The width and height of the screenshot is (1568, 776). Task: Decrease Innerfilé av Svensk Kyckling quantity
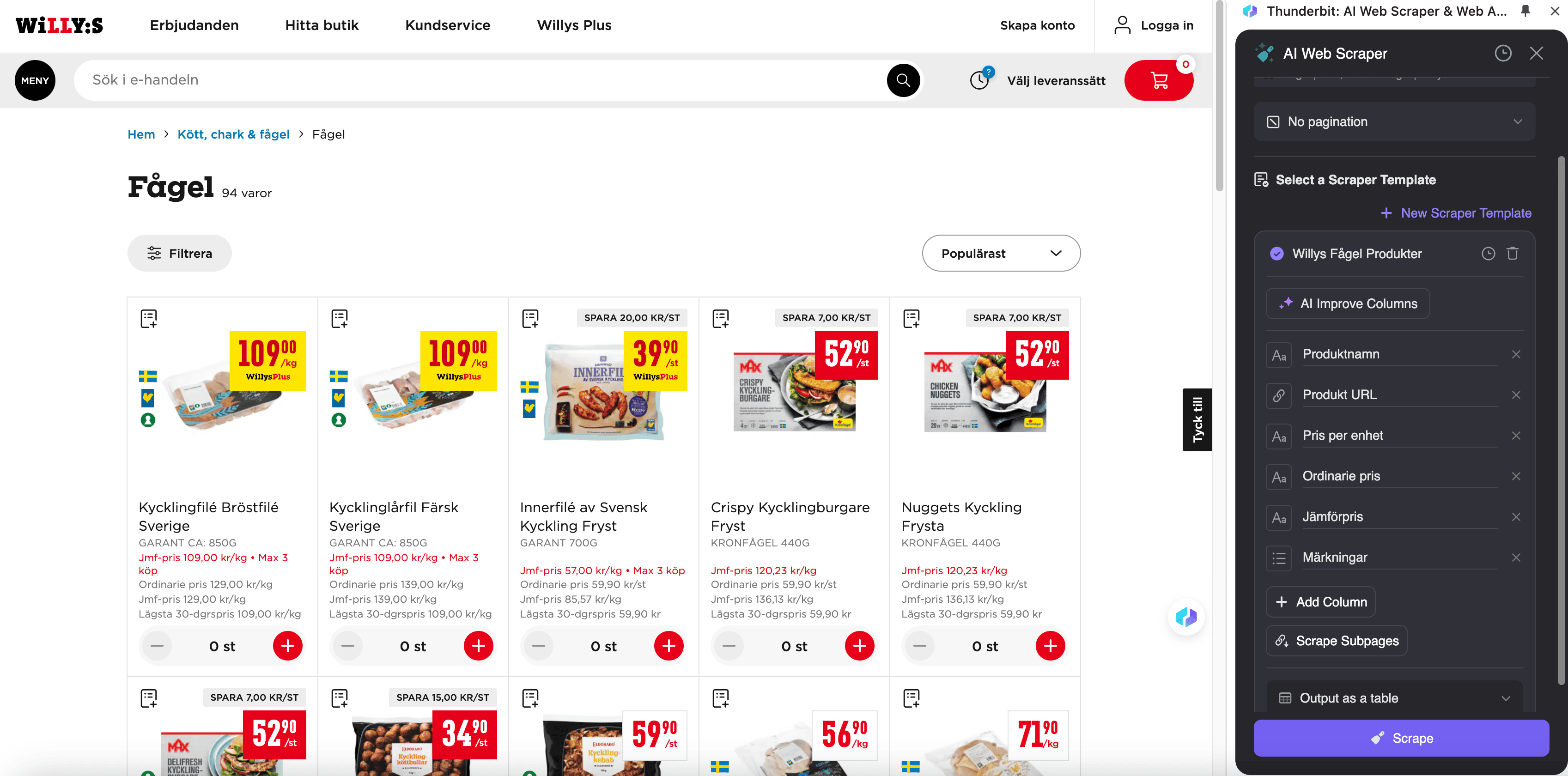539,646
